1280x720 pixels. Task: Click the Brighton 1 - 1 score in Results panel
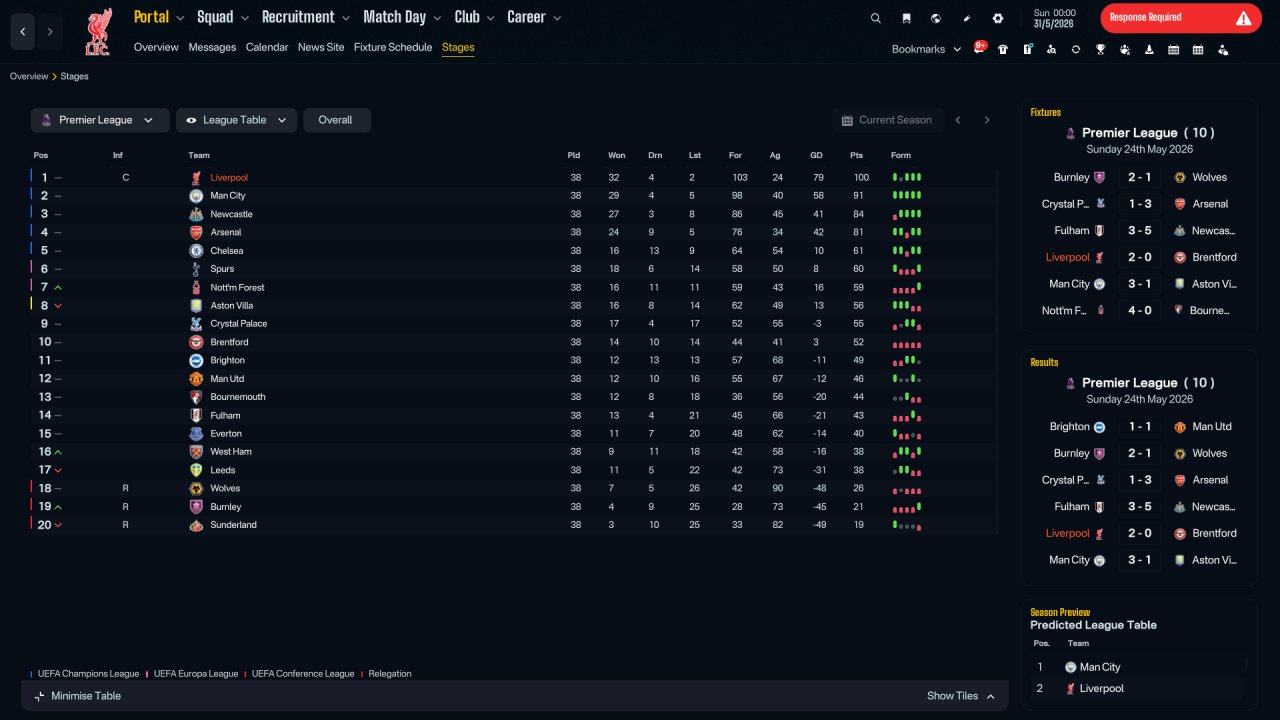coord(1140,427)
